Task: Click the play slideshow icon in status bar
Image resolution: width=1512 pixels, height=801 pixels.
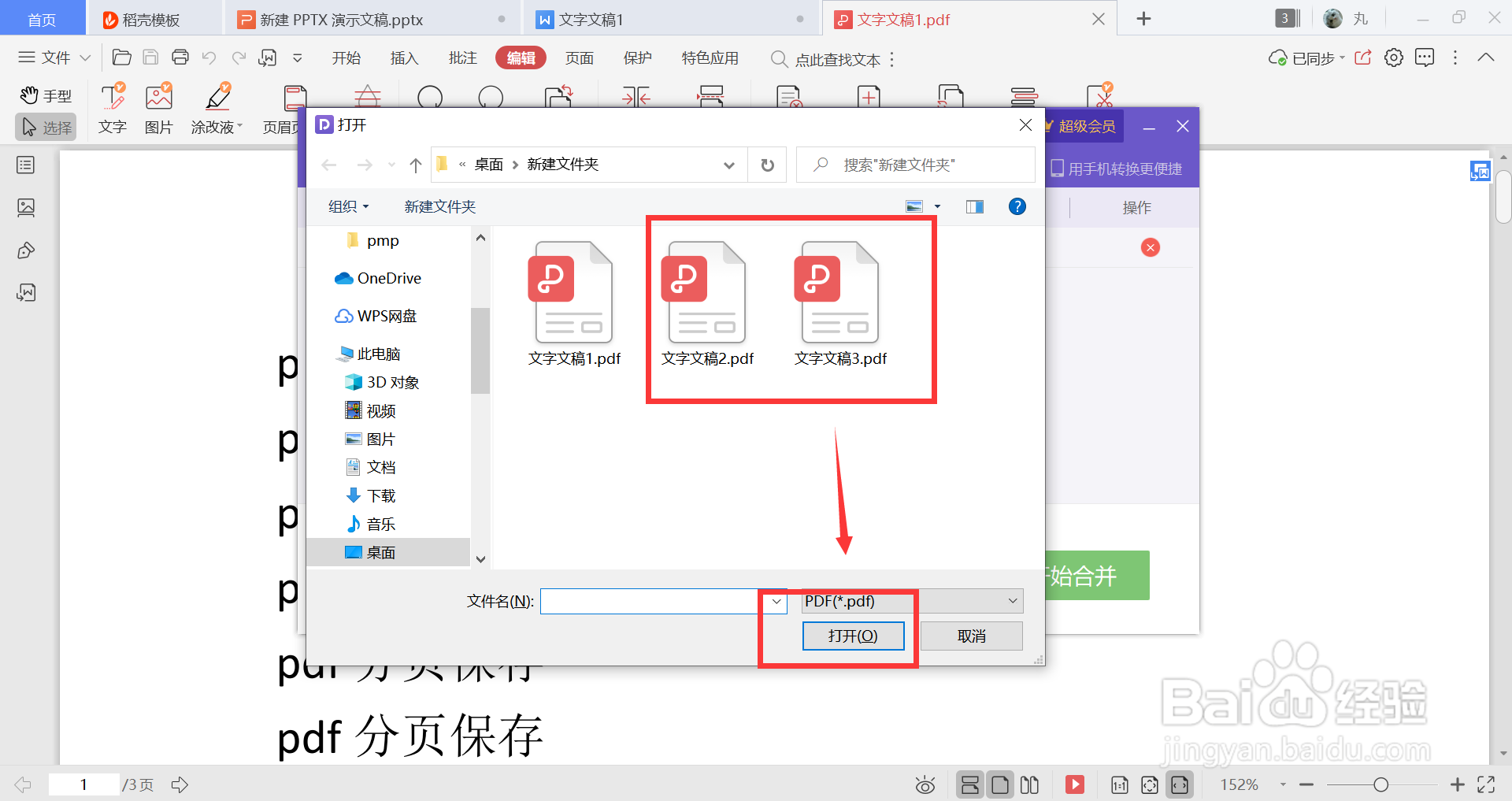Action: [x=1074, y=784]
